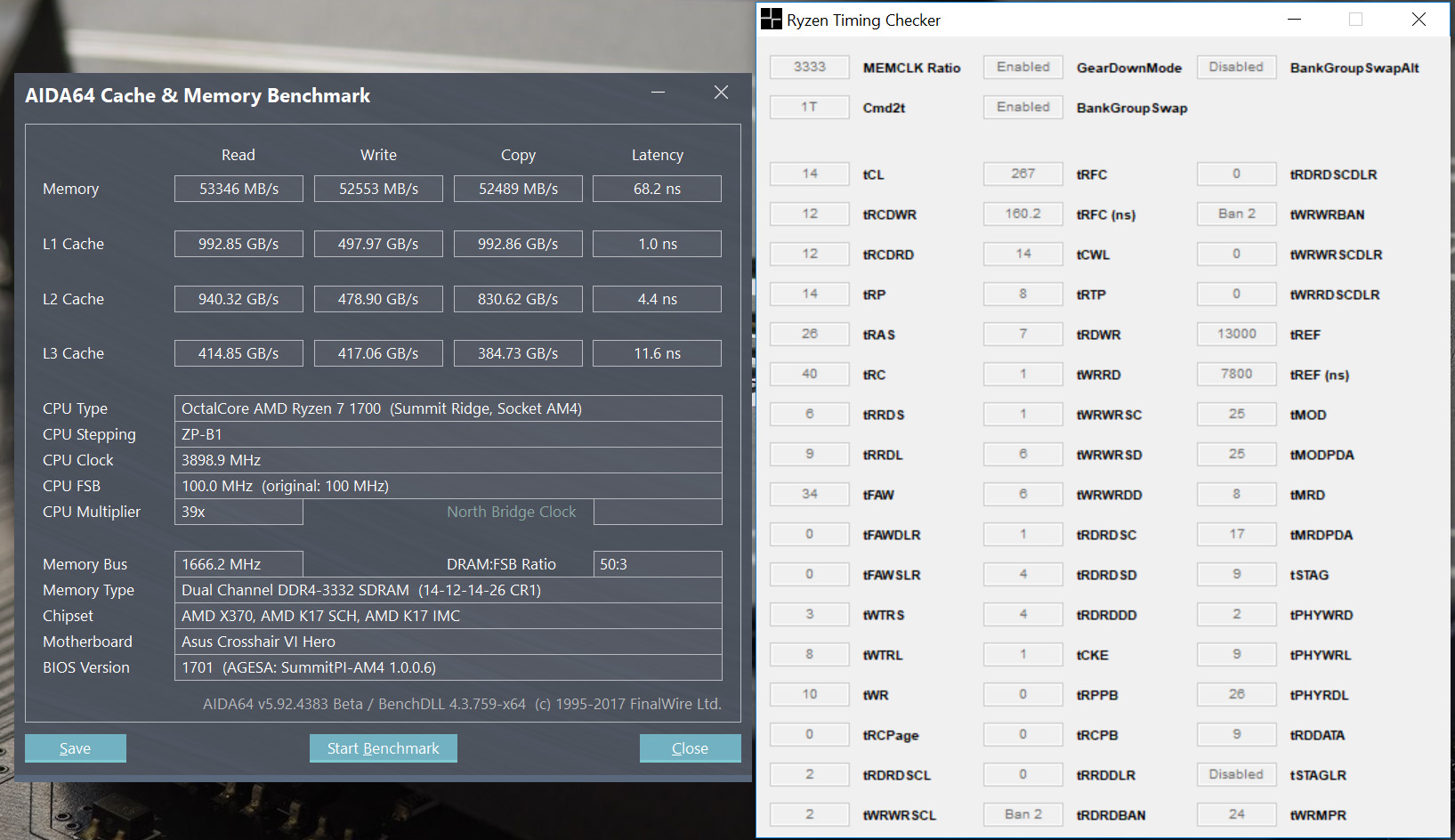Click the Close button in AIDA64
Image resolution: width=1455 pixels, height=840 pixels.
(x=690, y=748)
